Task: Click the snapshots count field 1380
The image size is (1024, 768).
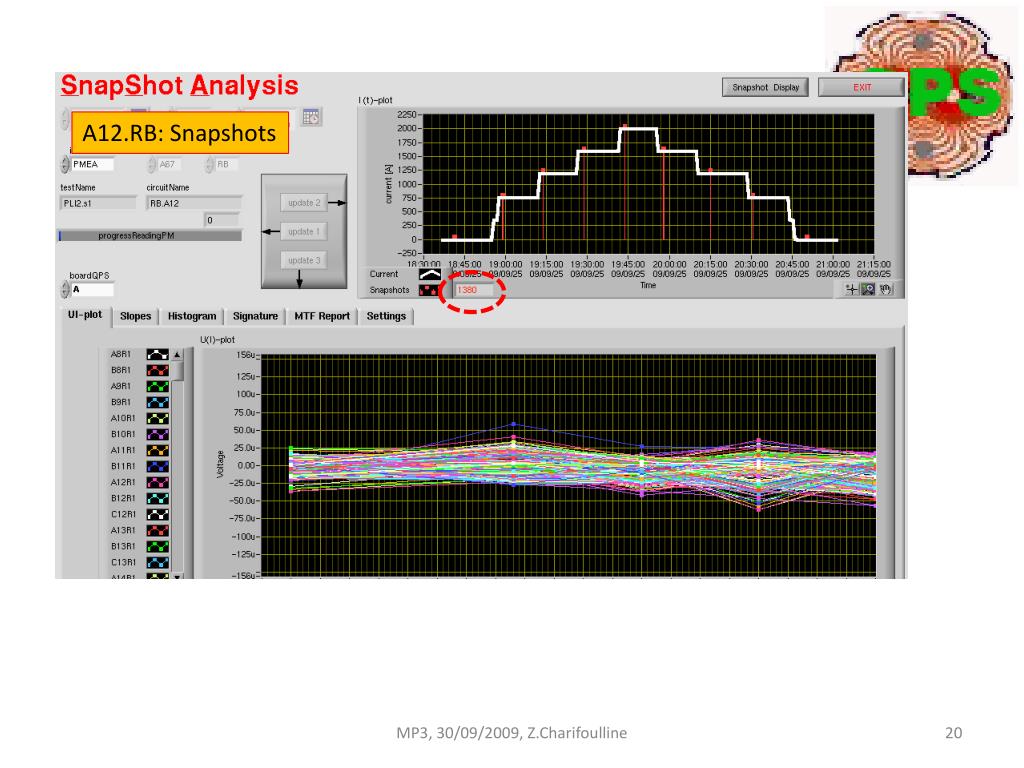Action: tap(475, 290)
